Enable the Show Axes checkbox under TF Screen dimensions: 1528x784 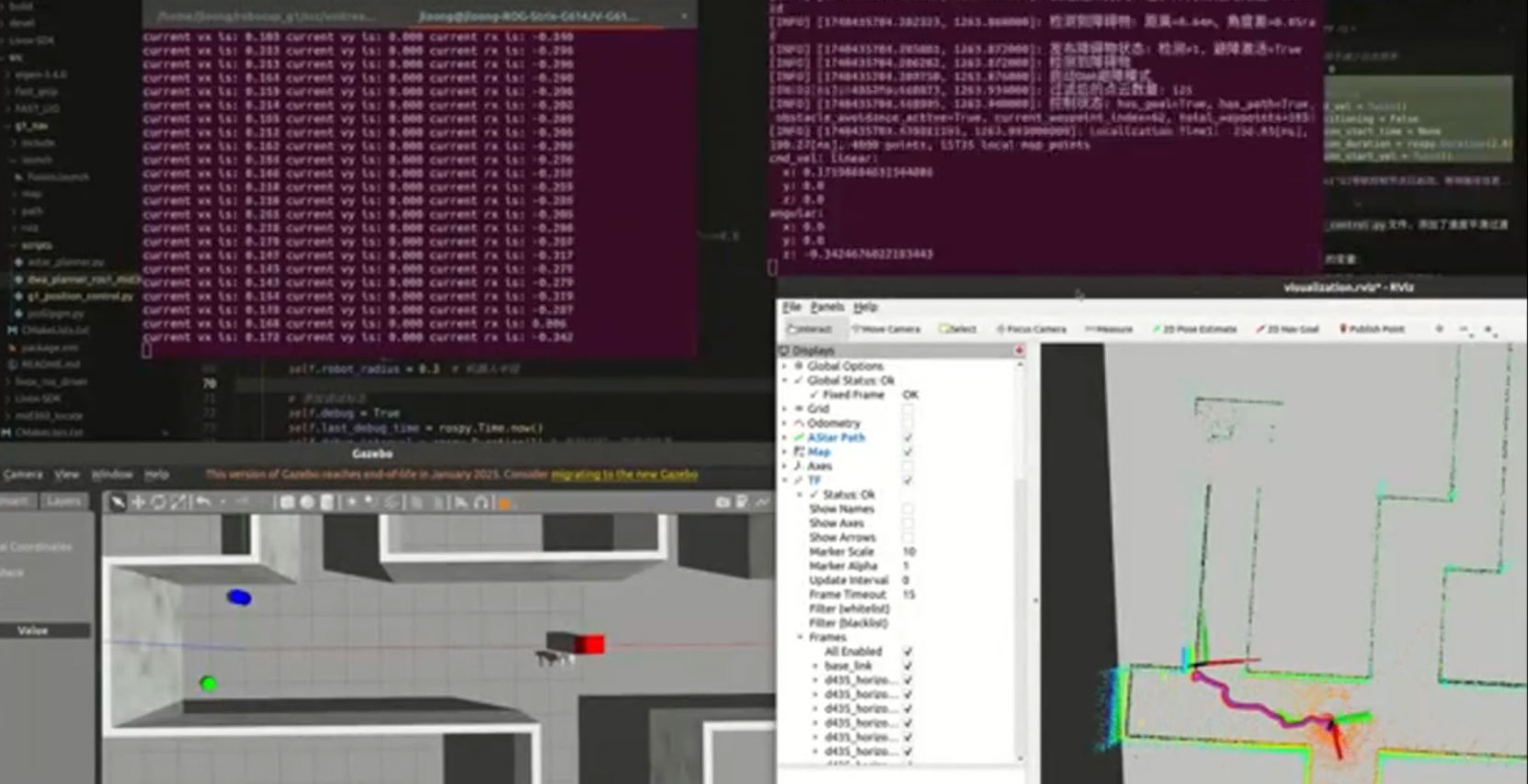point(908,523)
